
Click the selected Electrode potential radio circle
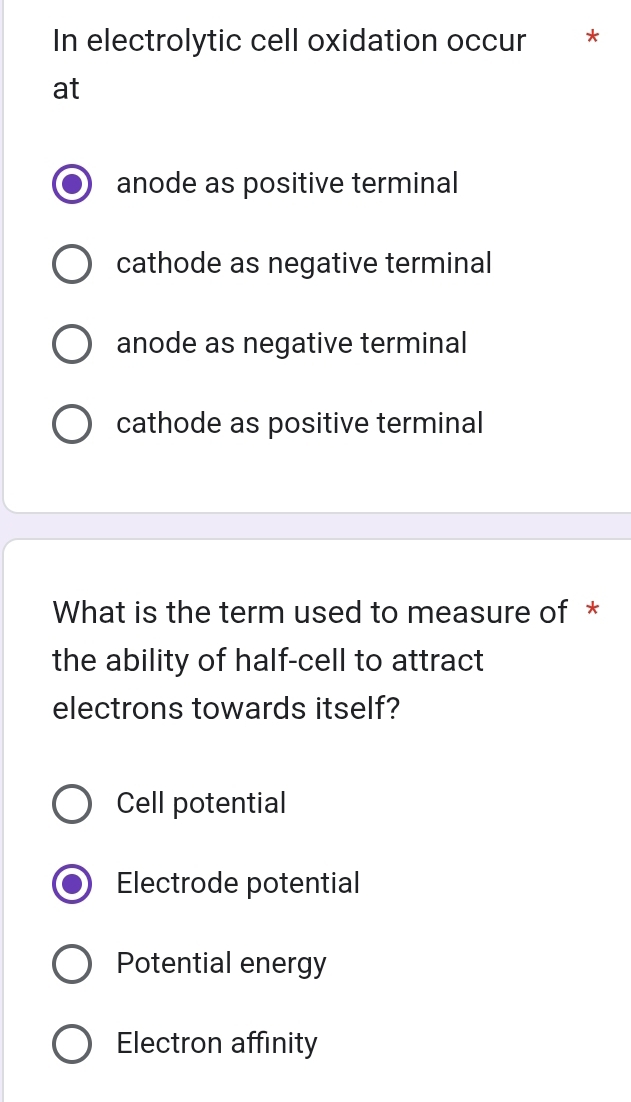(x=72, y=884)
